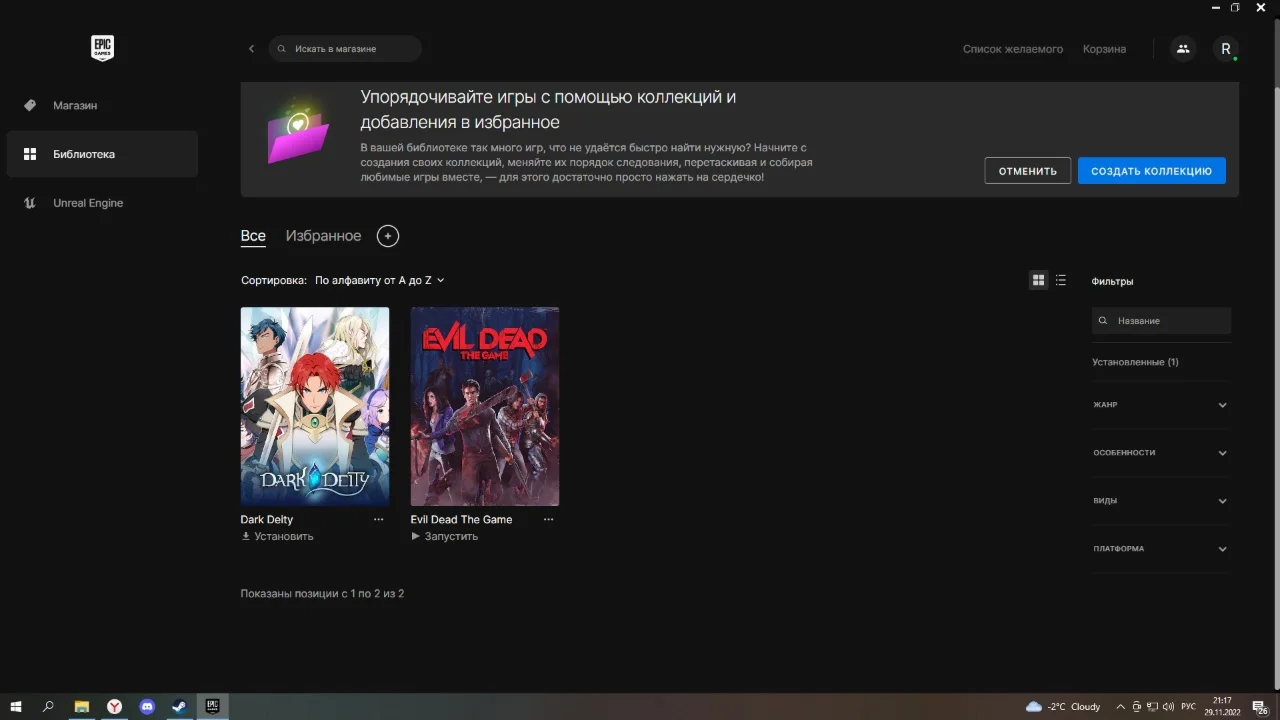This screenshot has height=720, width=1280.
Task: Open Discord from the taskbar
Action: coord(147,706)
